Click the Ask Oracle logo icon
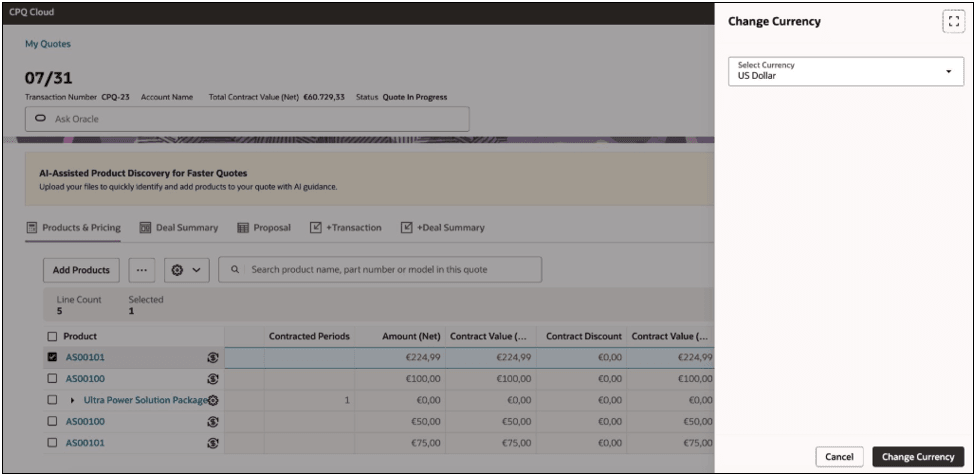This screenshot has width=976, height=476. pyautogui.click(x=41, y=119)
